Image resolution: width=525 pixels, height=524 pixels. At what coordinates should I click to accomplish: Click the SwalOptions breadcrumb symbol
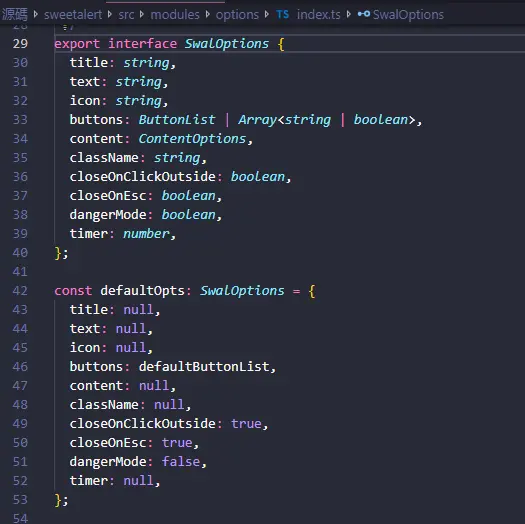click(x=408, y=14)
